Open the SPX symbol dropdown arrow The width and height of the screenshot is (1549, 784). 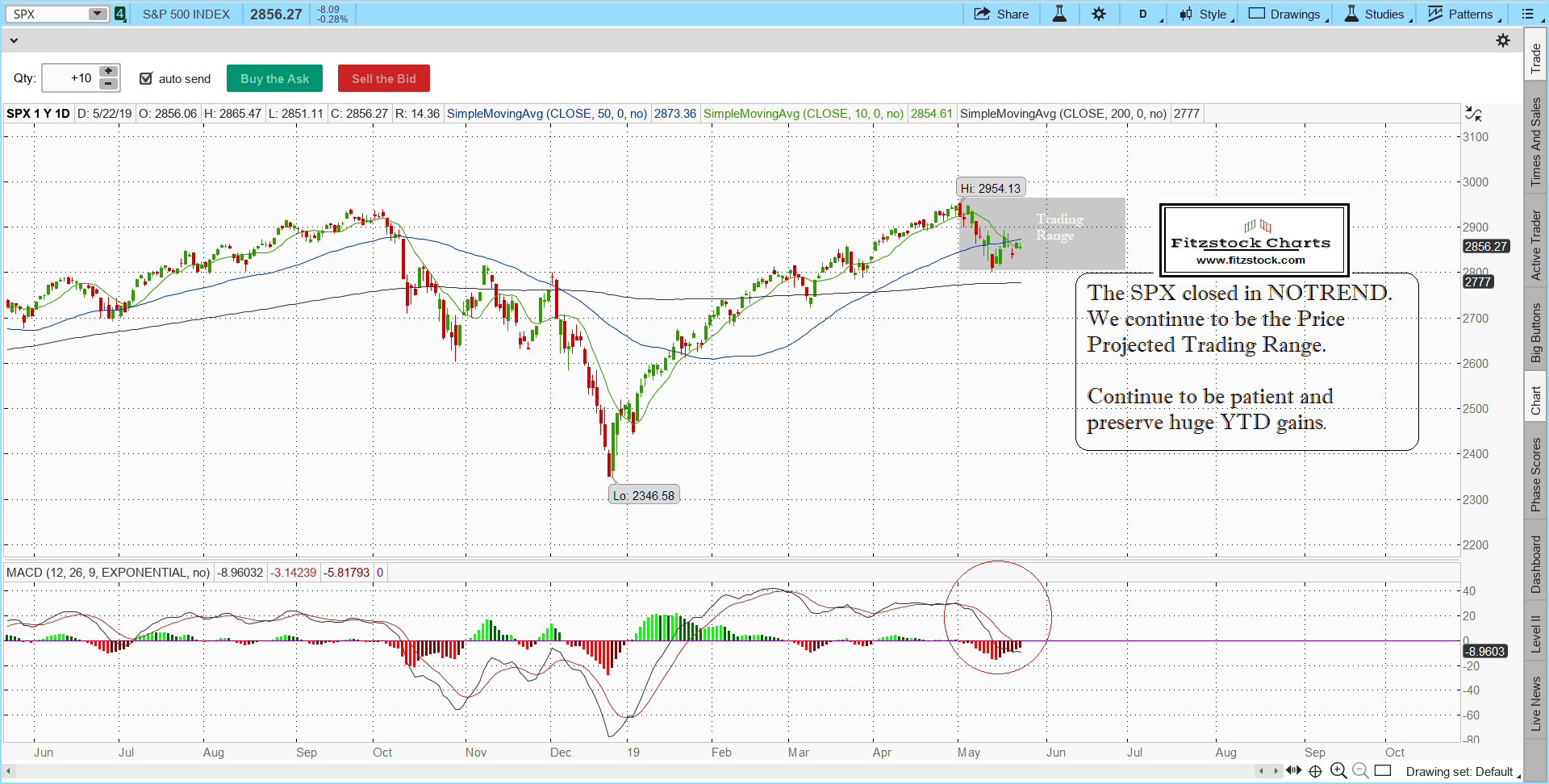tap(97, 14)
